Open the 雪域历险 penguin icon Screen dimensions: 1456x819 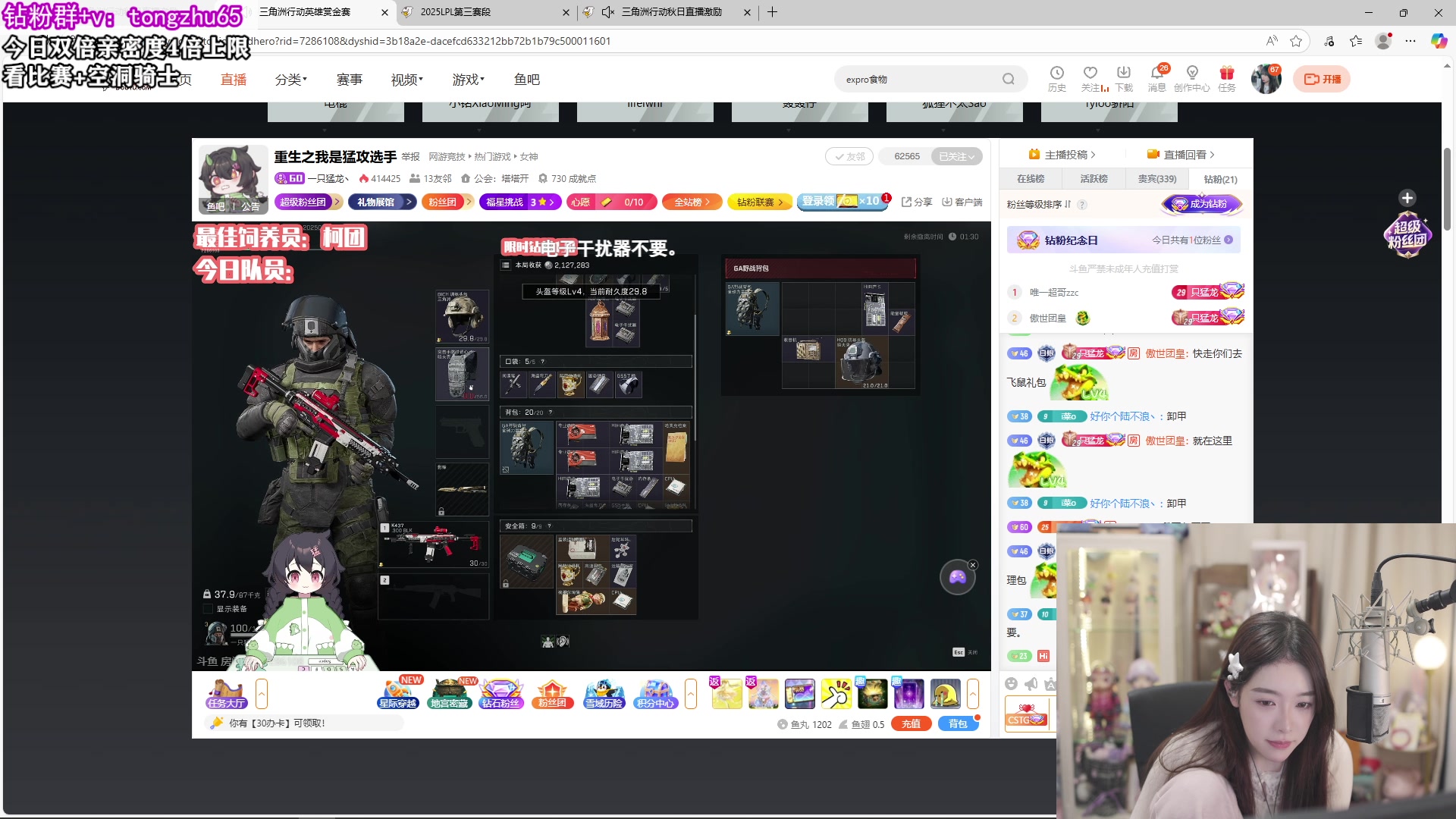tap(604, 693)
